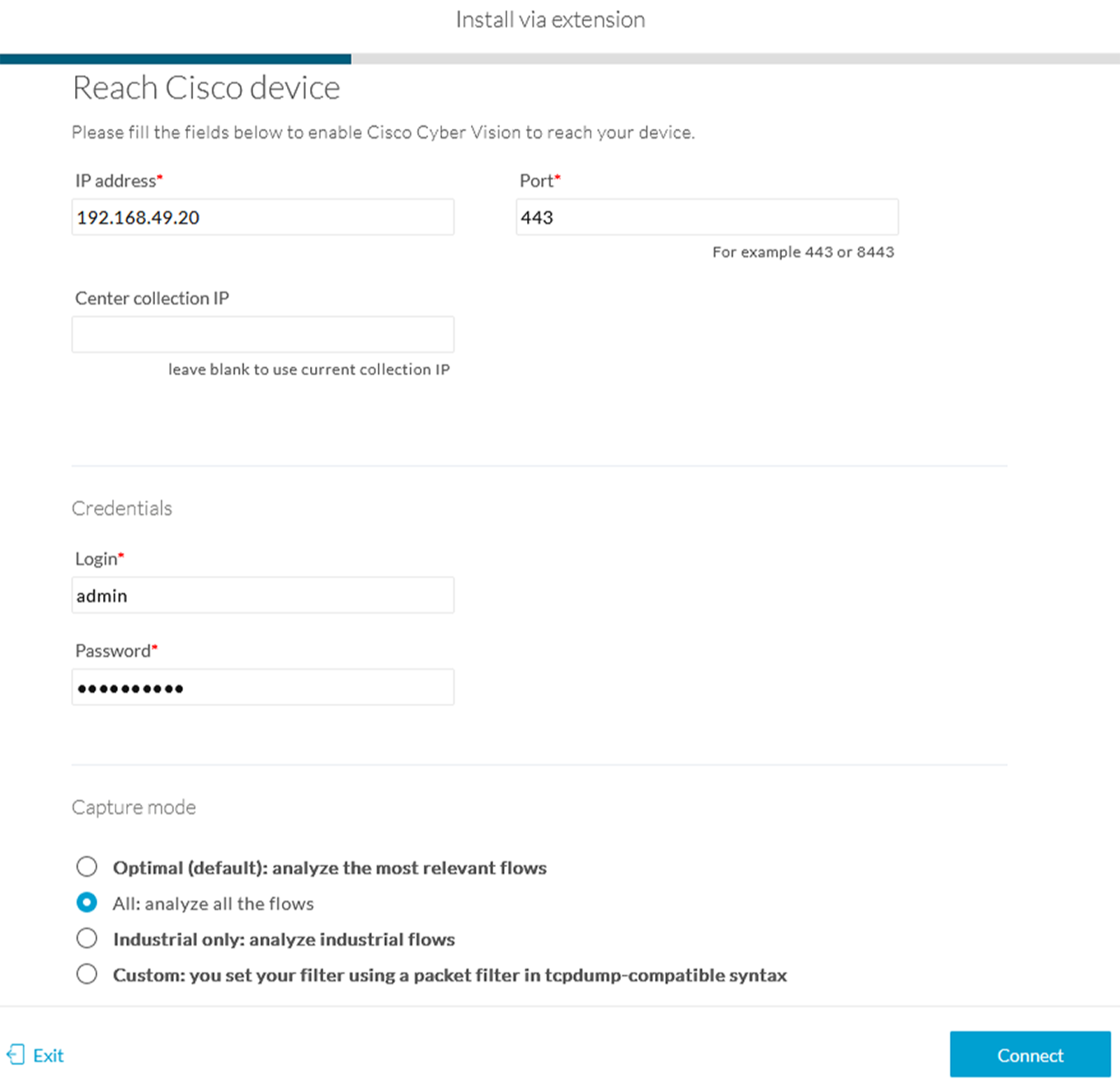Click the Capture mode section label
Screen dimensions: 1120x1084
coord(134,807)
